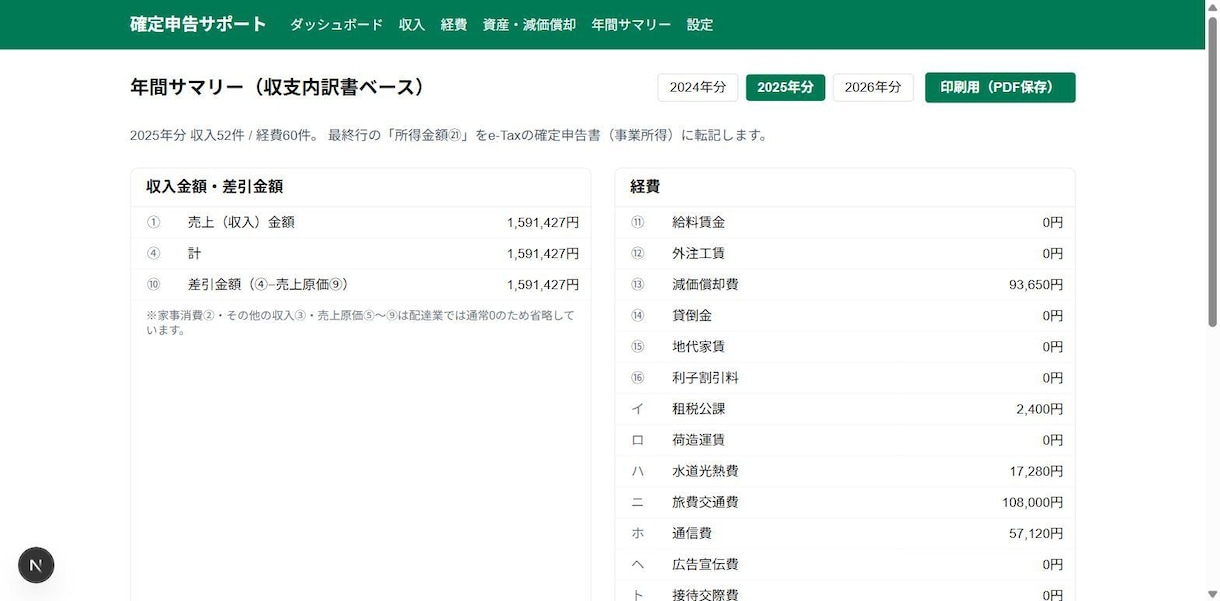Open the 収入 navigation item
The height and width of the screenshot is (601, 1220).
pos(412,25)
